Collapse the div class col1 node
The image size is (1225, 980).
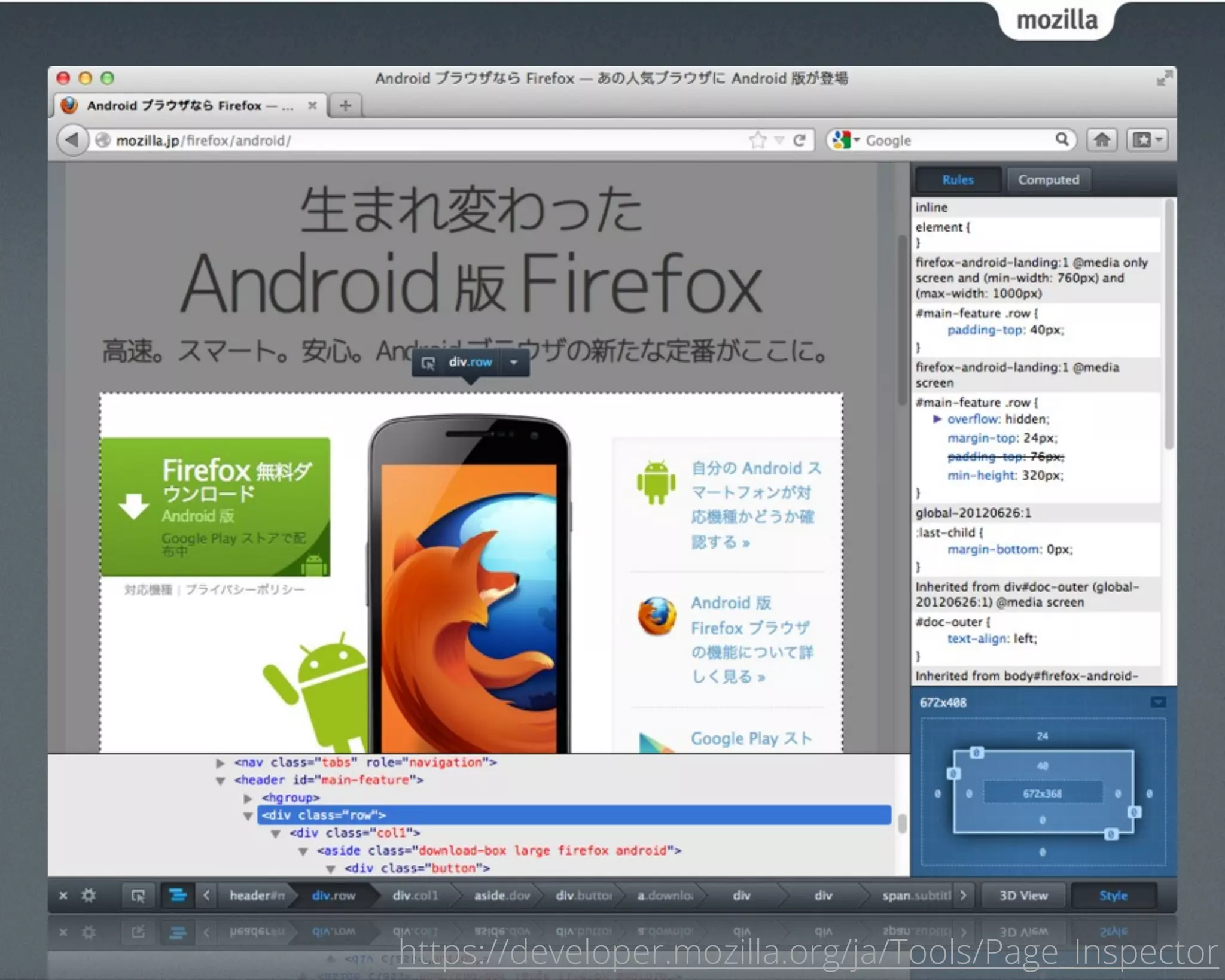276,833
